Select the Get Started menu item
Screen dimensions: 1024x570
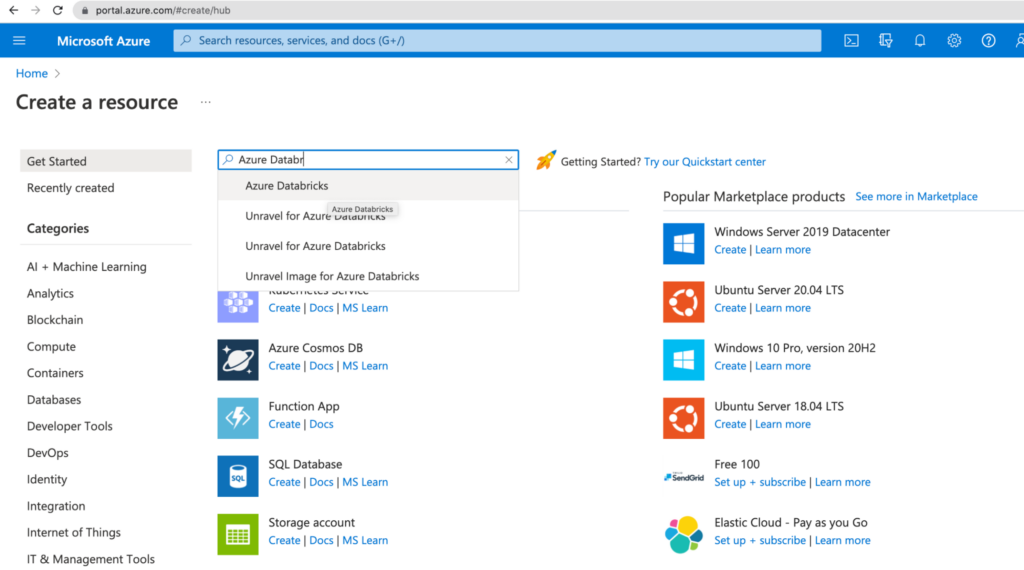(x=57, y=161)
